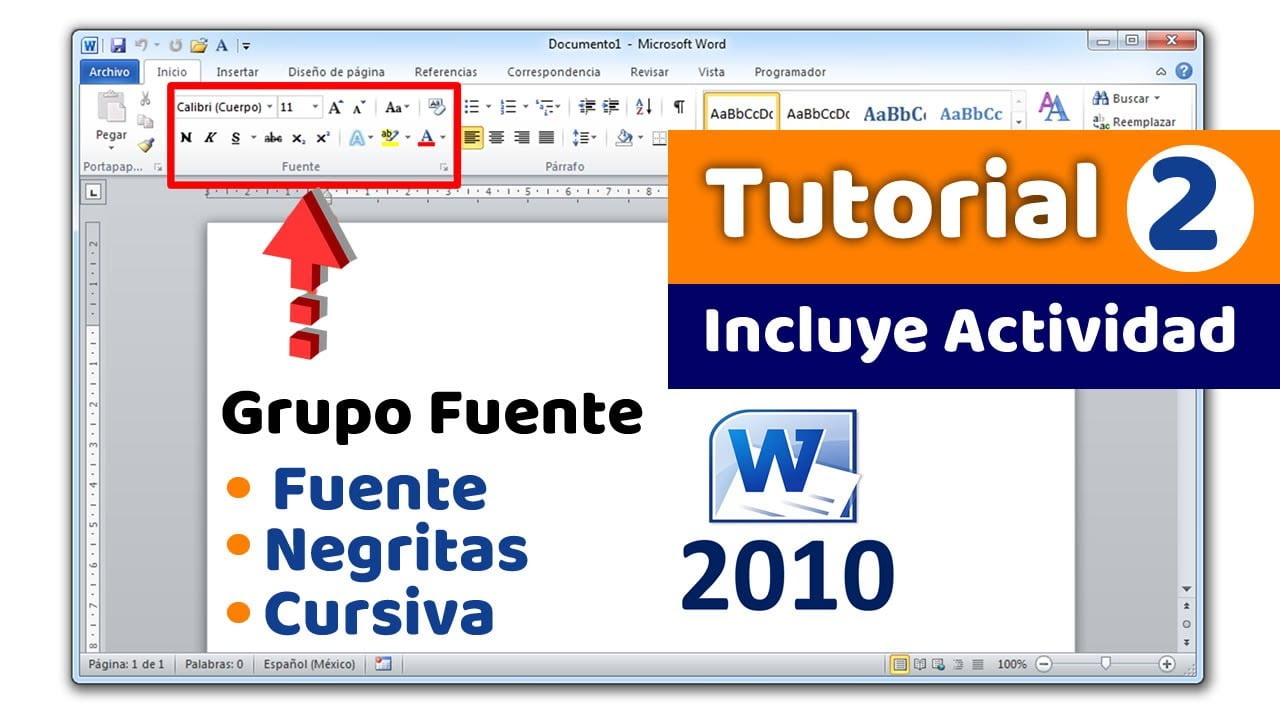The image size is (1280, 720).
Task: Click the Change Styles double-A icon
Action: 1053,107
